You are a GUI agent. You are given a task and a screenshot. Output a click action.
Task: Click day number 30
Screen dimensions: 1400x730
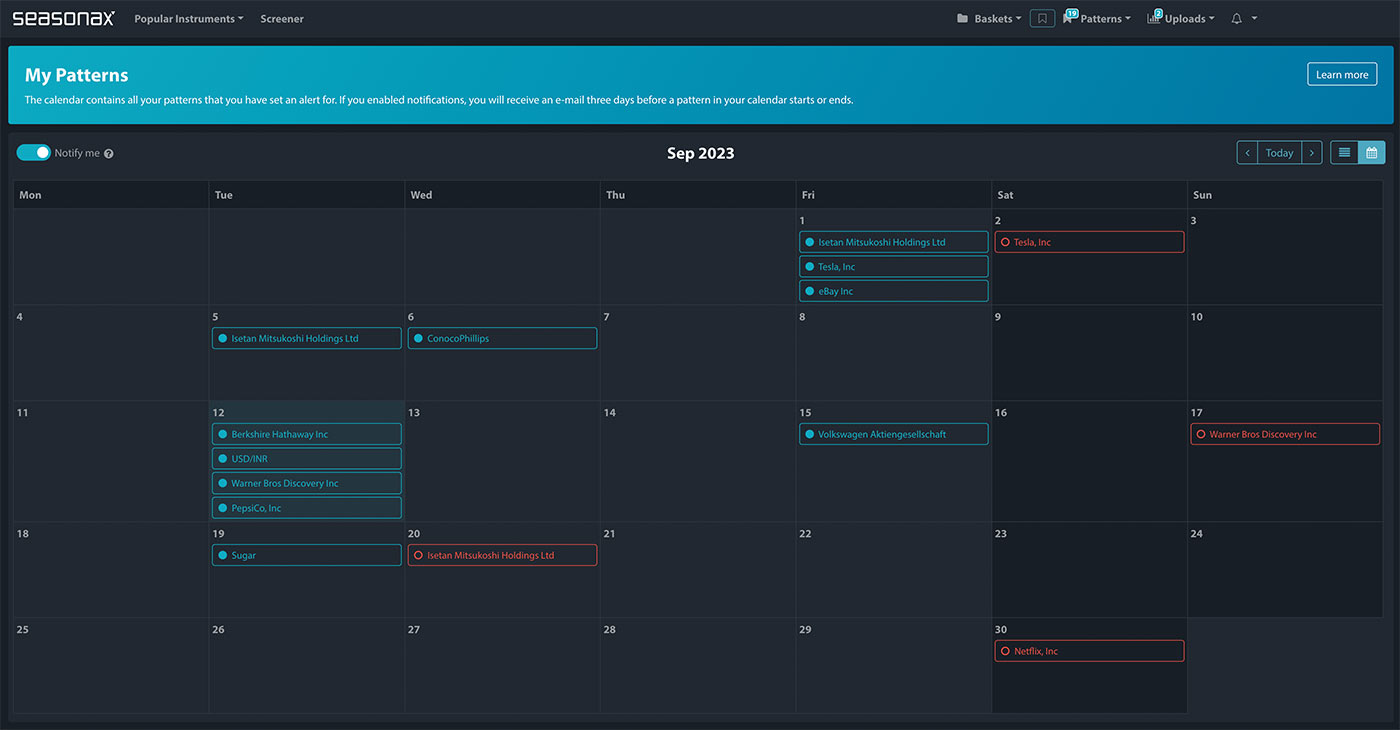(1000, 630)
